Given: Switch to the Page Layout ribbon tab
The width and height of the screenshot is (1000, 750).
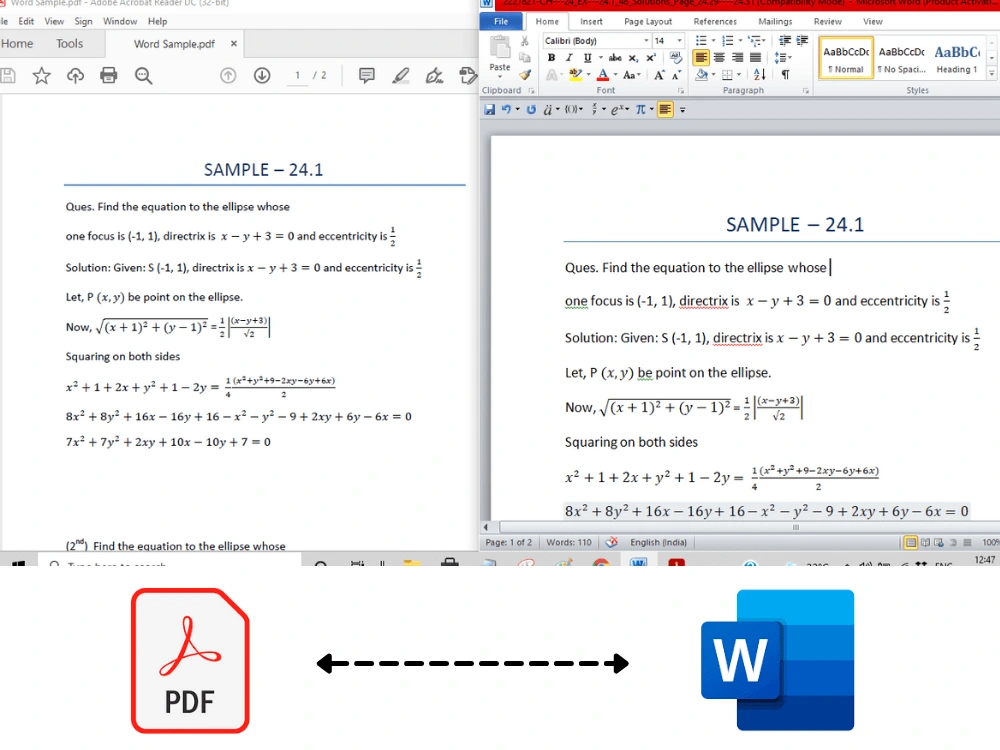Looking at the screenshot, I should coord(648,22).
